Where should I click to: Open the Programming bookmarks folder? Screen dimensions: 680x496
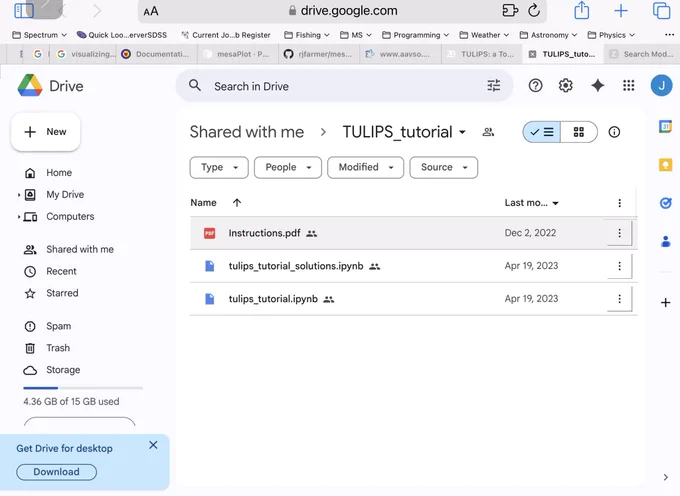pos(415,35)
